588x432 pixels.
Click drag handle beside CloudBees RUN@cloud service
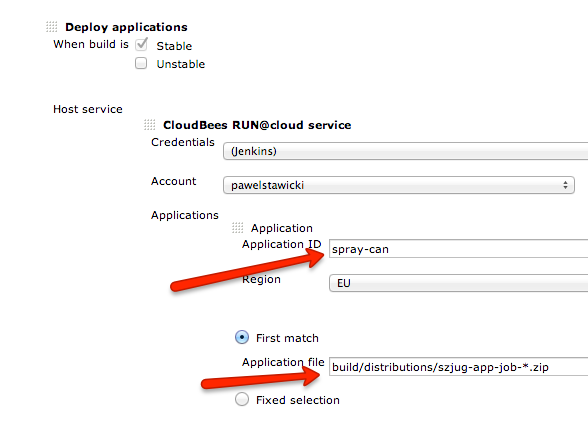coord(150,125)
